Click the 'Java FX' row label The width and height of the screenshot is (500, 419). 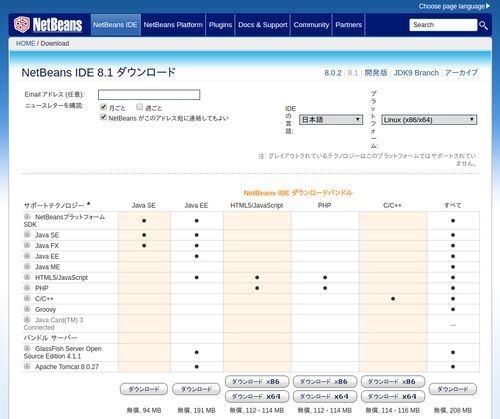pos(47,246)
